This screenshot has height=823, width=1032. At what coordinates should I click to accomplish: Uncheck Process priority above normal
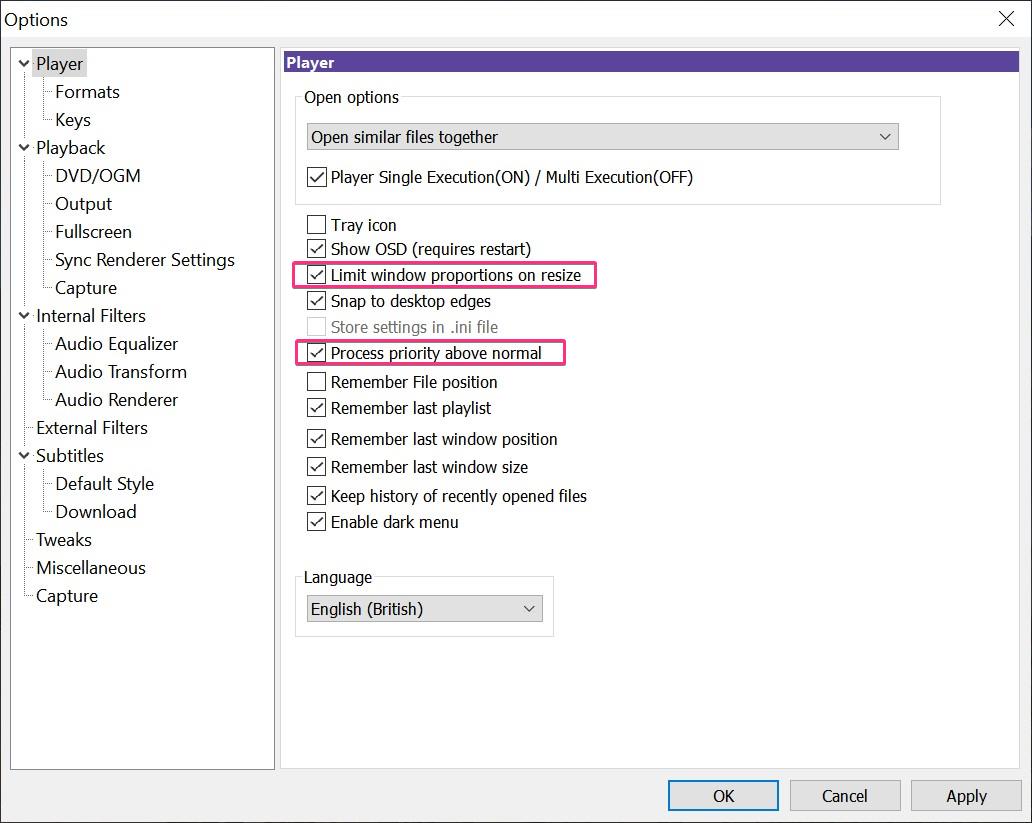(317, 353)
